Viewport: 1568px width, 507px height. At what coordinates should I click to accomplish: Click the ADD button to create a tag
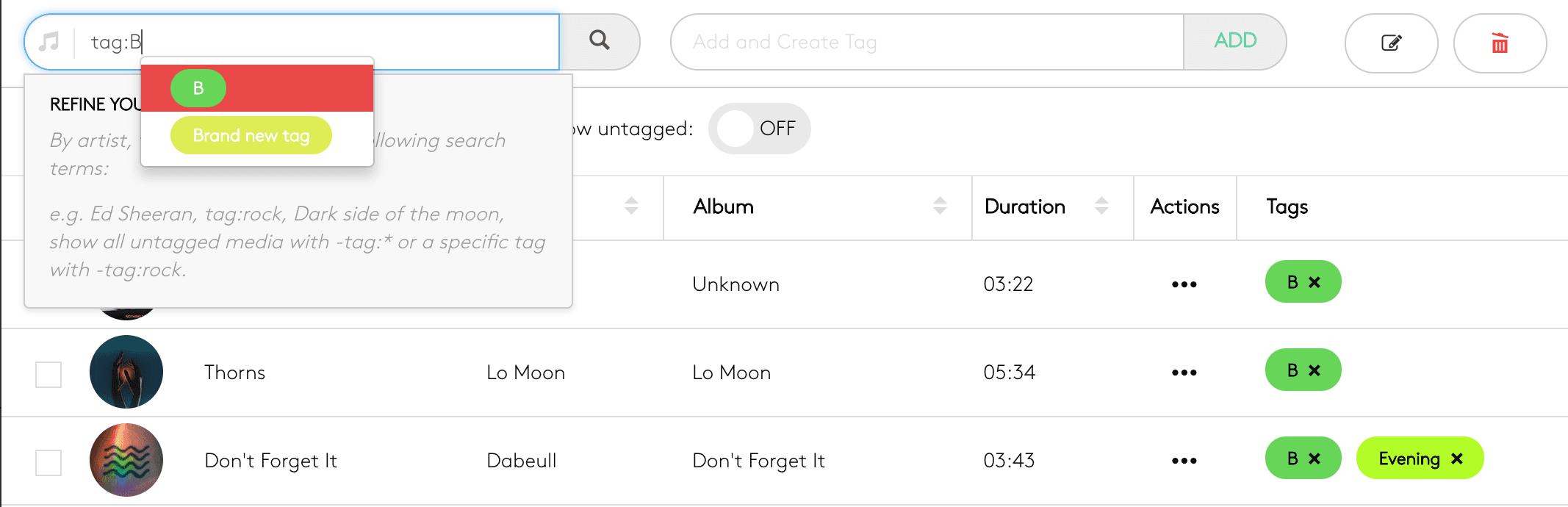point(1235,41)
